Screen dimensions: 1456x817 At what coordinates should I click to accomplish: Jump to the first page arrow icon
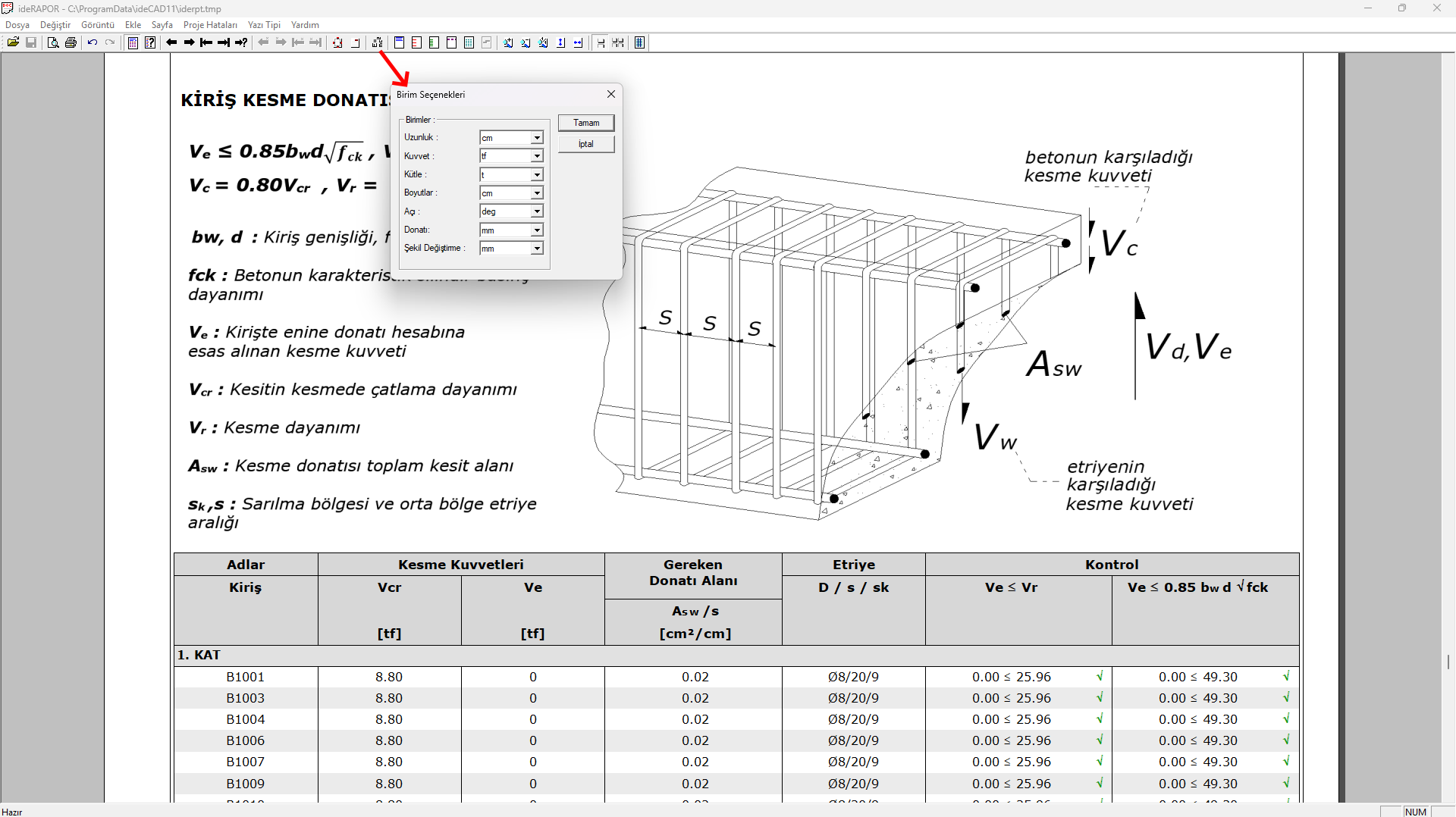click(x=206, y=42)
